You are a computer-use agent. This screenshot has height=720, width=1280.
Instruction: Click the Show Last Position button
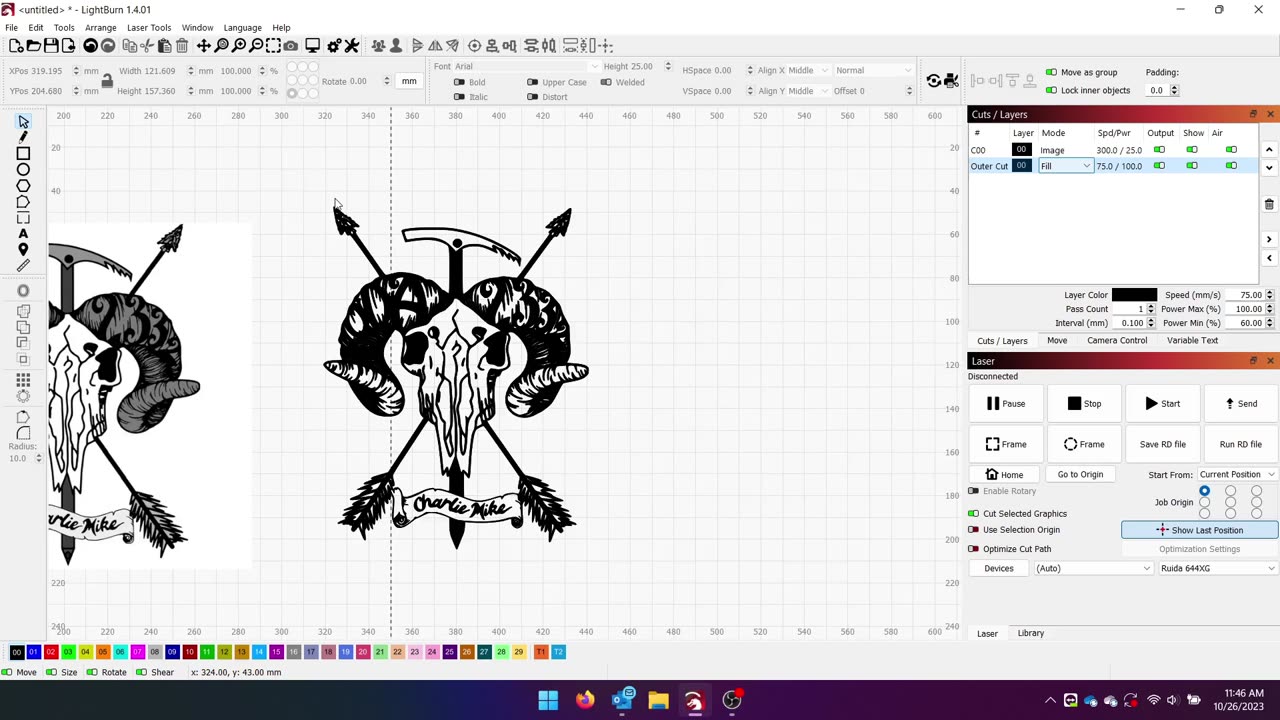(x=1199, y=530)
